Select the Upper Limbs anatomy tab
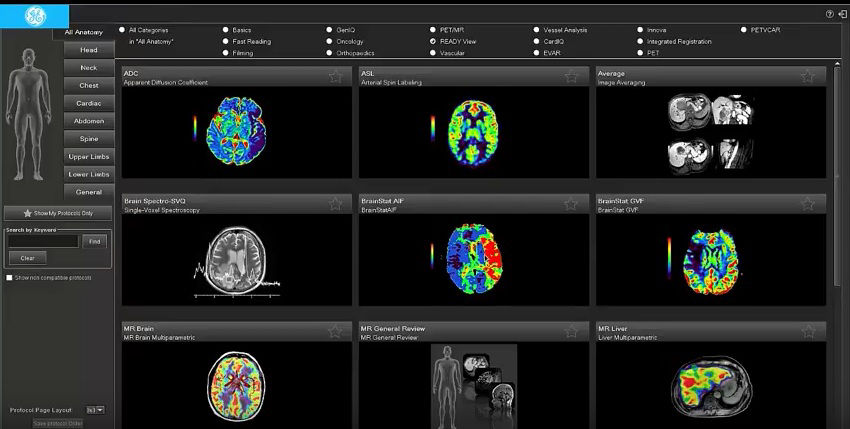This screenshot has height=429, width=850. coord(89,157)
